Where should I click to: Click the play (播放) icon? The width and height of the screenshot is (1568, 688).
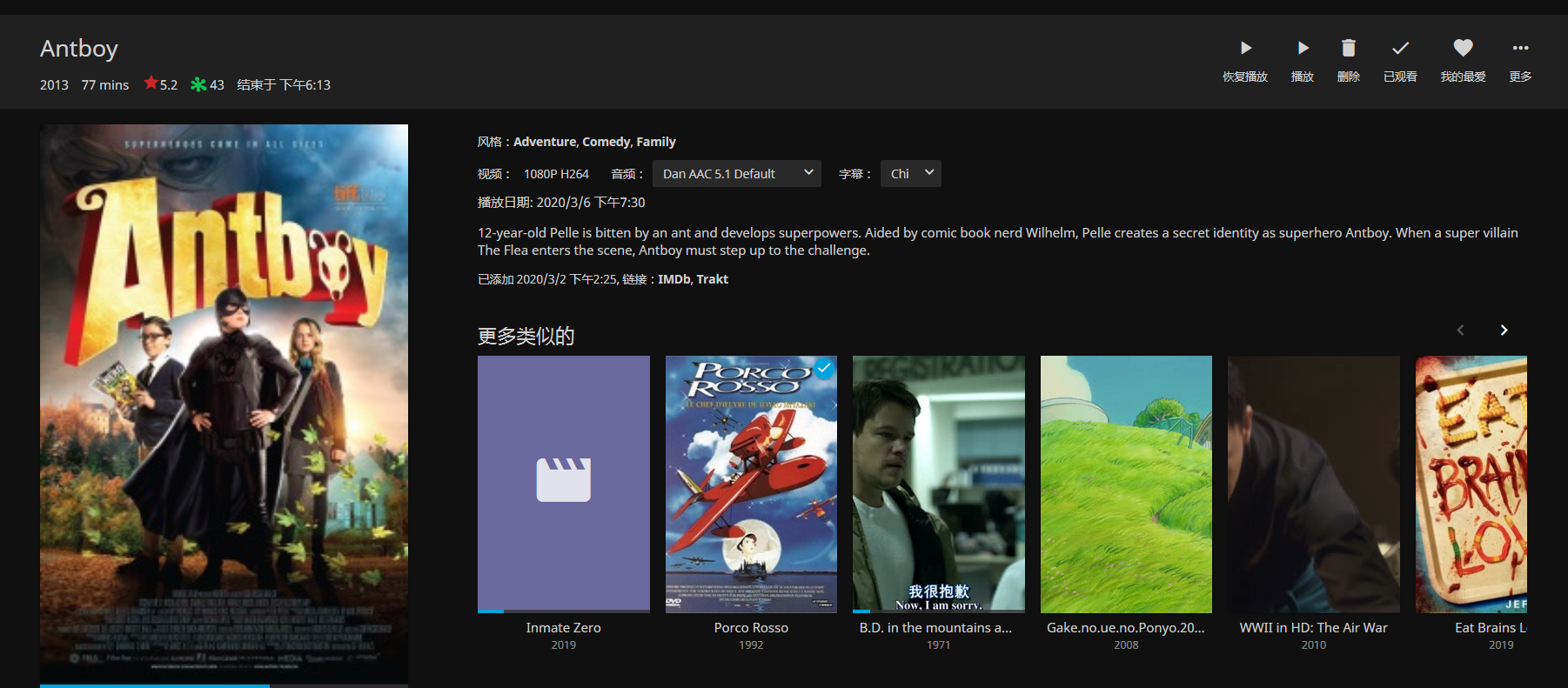[x=1303, y=48]
